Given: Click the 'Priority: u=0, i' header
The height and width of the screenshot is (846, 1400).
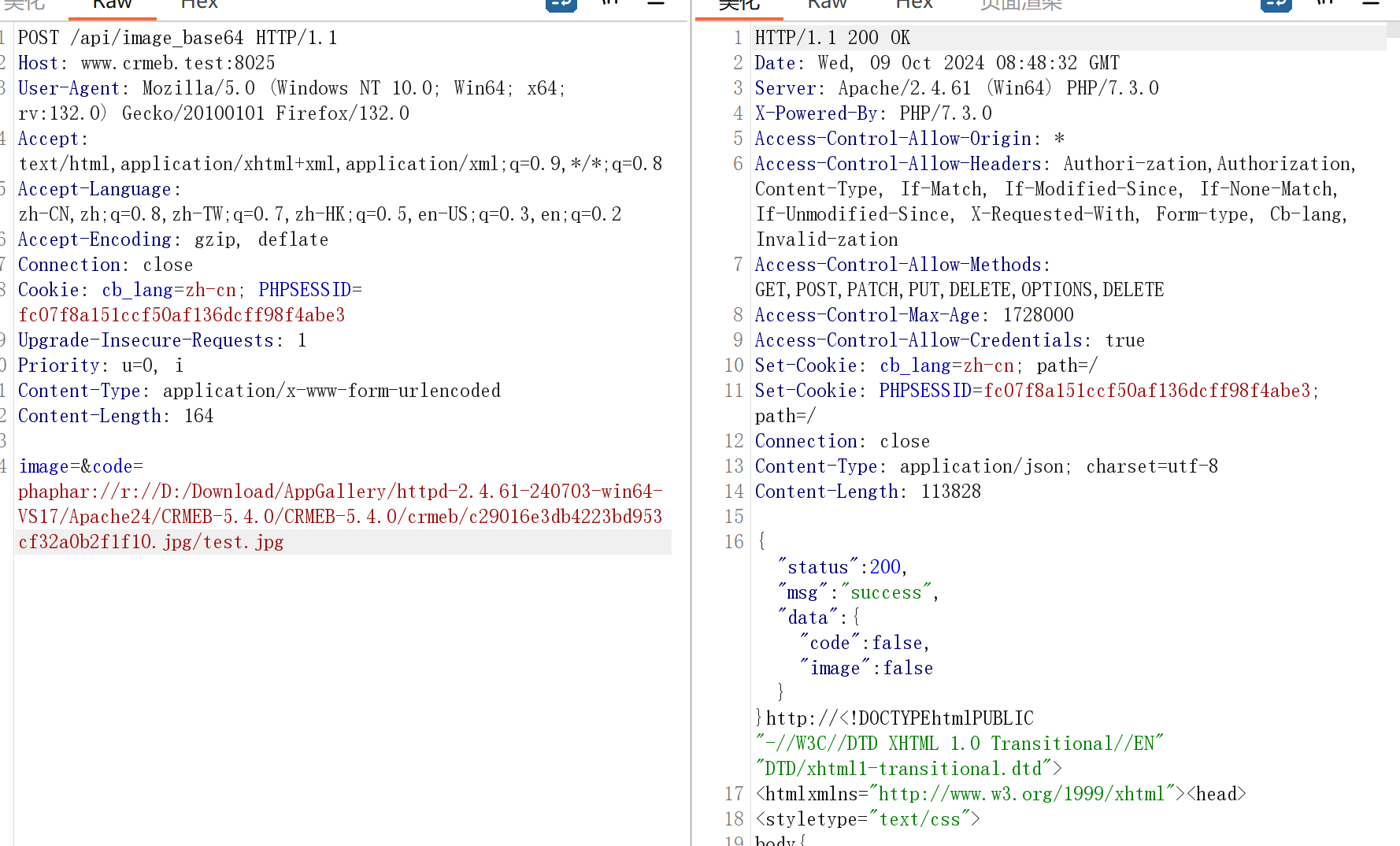Looking at the screenshot, I should click(x=101, y=365).
